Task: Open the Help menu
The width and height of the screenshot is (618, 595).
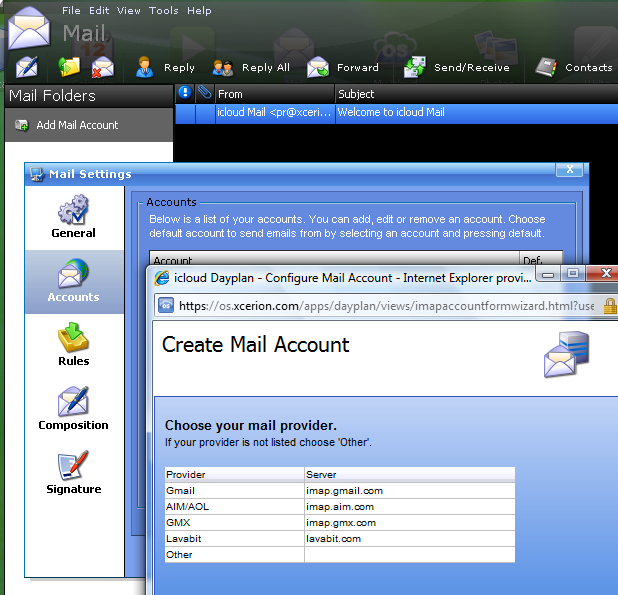Action: 199,11
